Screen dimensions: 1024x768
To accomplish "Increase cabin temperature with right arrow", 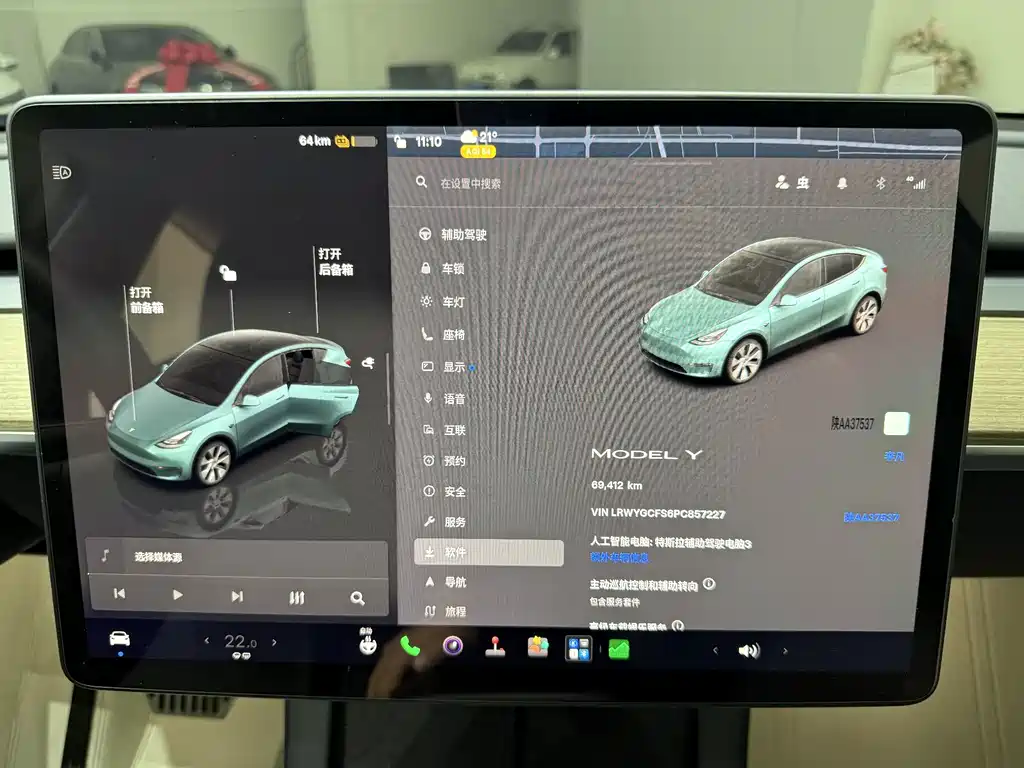I will pyautogui.click(x=274, y=643).
